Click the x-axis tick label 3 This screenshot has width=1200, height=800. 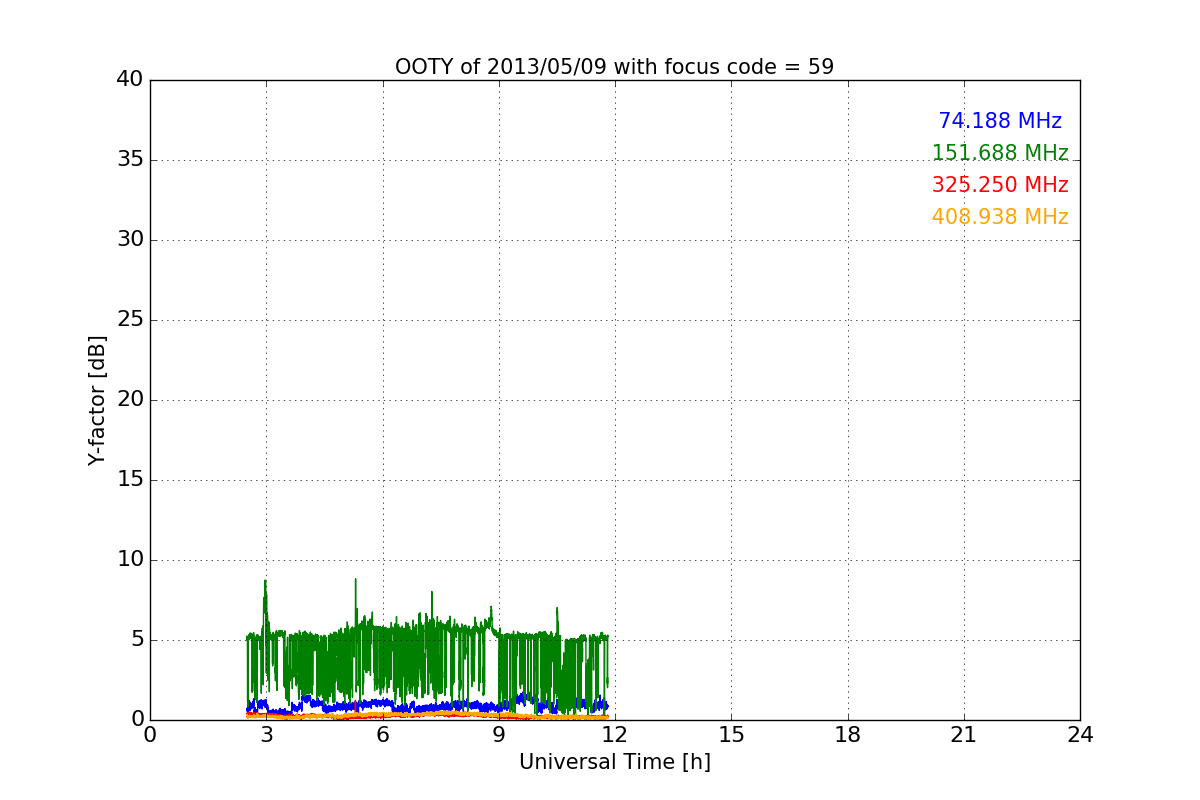(266, 735)
